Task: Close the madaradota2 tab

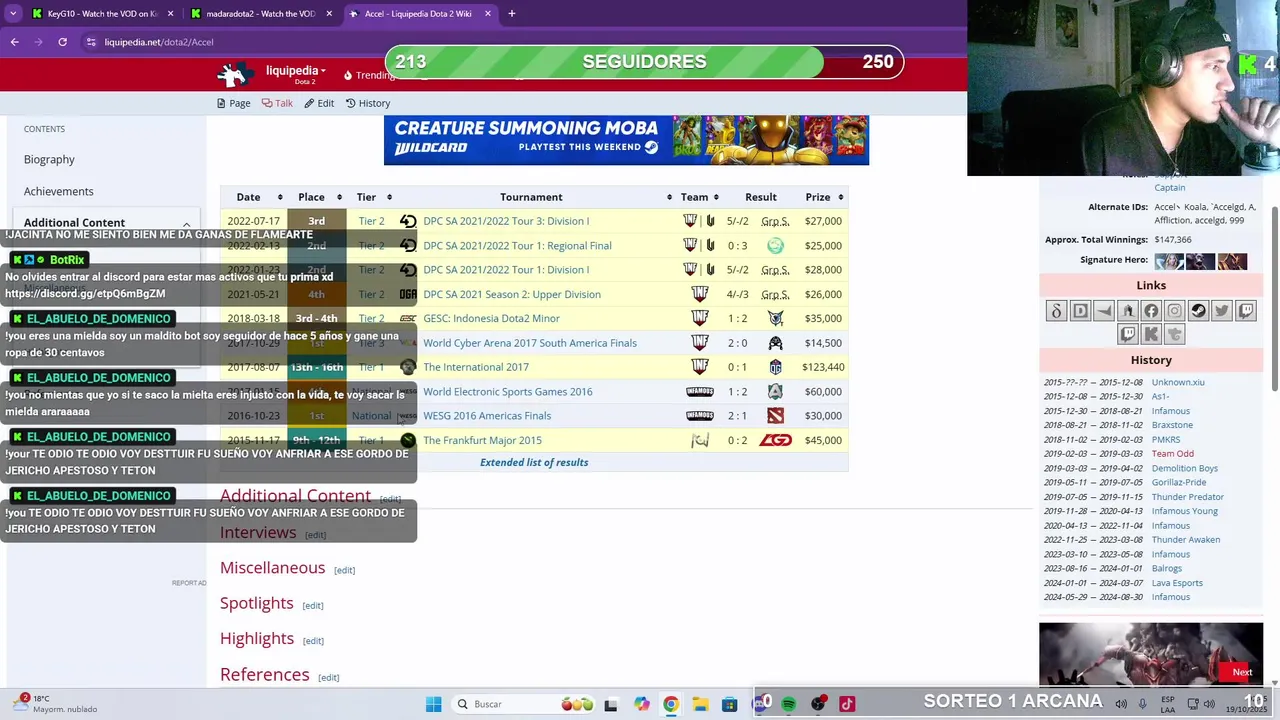Action: coord(329,14)
